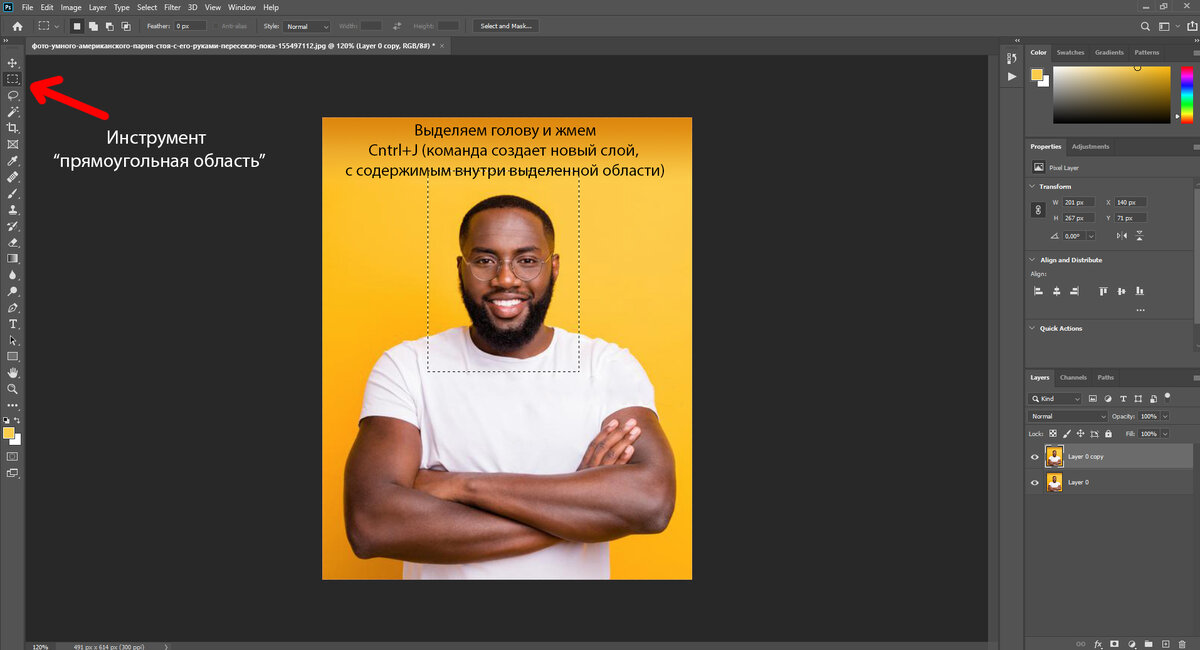This screenshot has width=1200, height=650.
Task: Switch to the Channels tab
Action: coord(1073,378)
